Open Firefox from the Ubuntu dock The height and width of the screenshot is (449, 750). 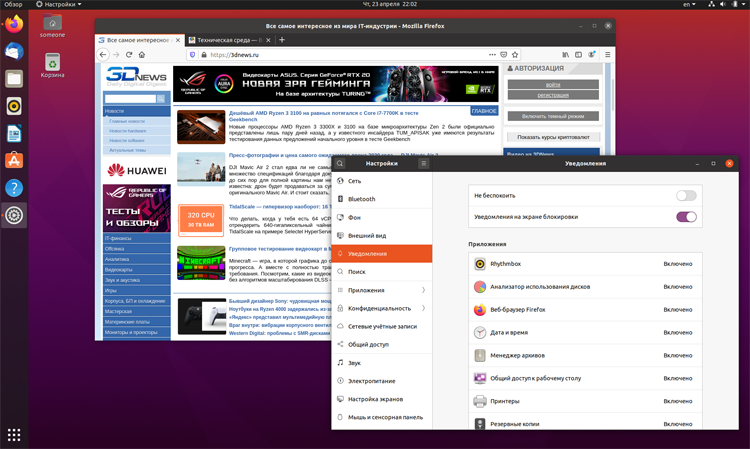[14, 24]
